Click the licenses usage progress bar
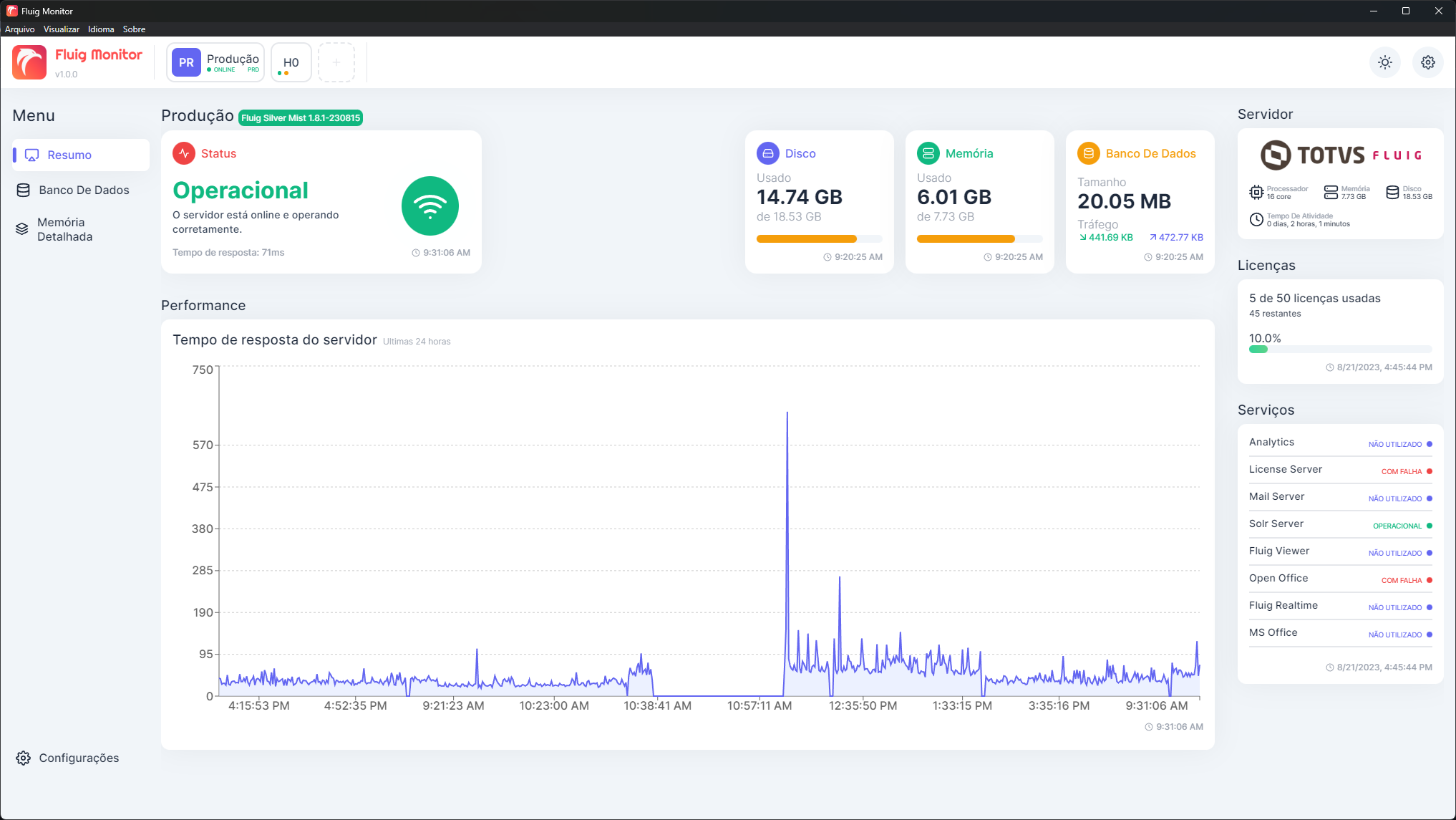The image size is (1456, 820). [x=1339, y=349]
